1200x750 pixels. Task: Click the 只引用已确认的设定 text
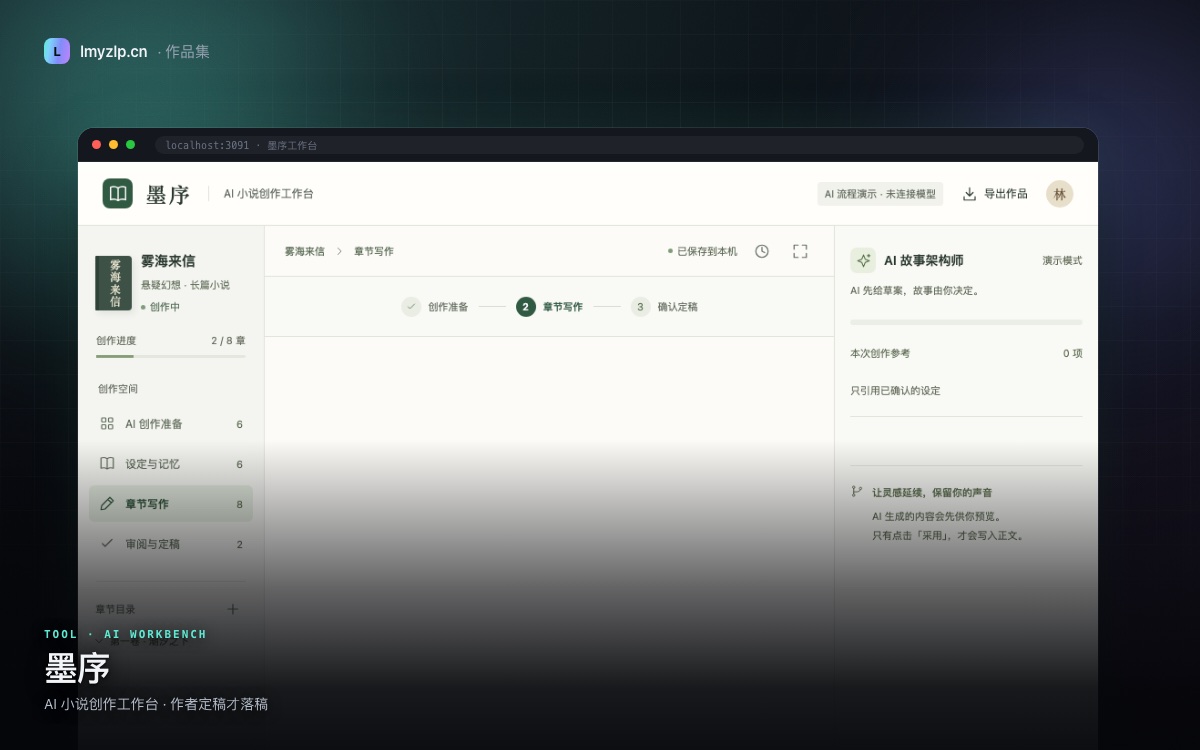pyautogui.click(x=895, y=391)
